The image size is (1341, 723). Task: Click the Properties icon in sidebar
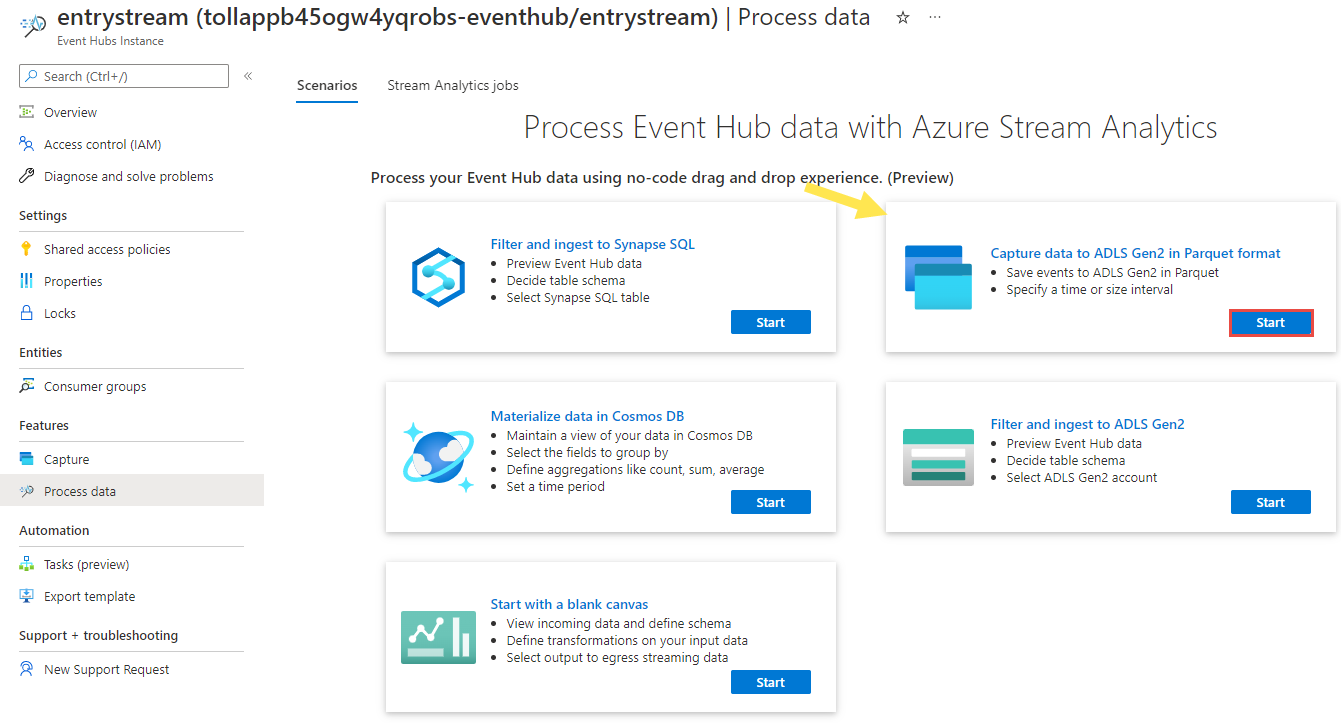click(27, 281)
